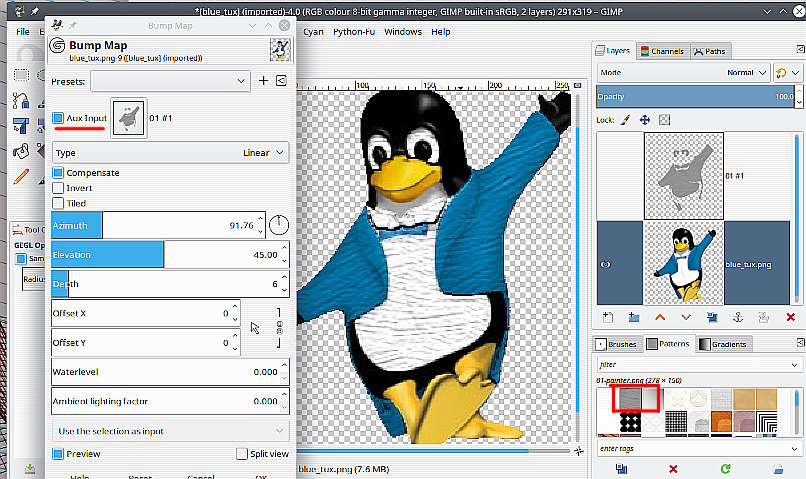806x479 pixels.
Task: Click the duplicate layer icon
Action: tap(710, 317)
